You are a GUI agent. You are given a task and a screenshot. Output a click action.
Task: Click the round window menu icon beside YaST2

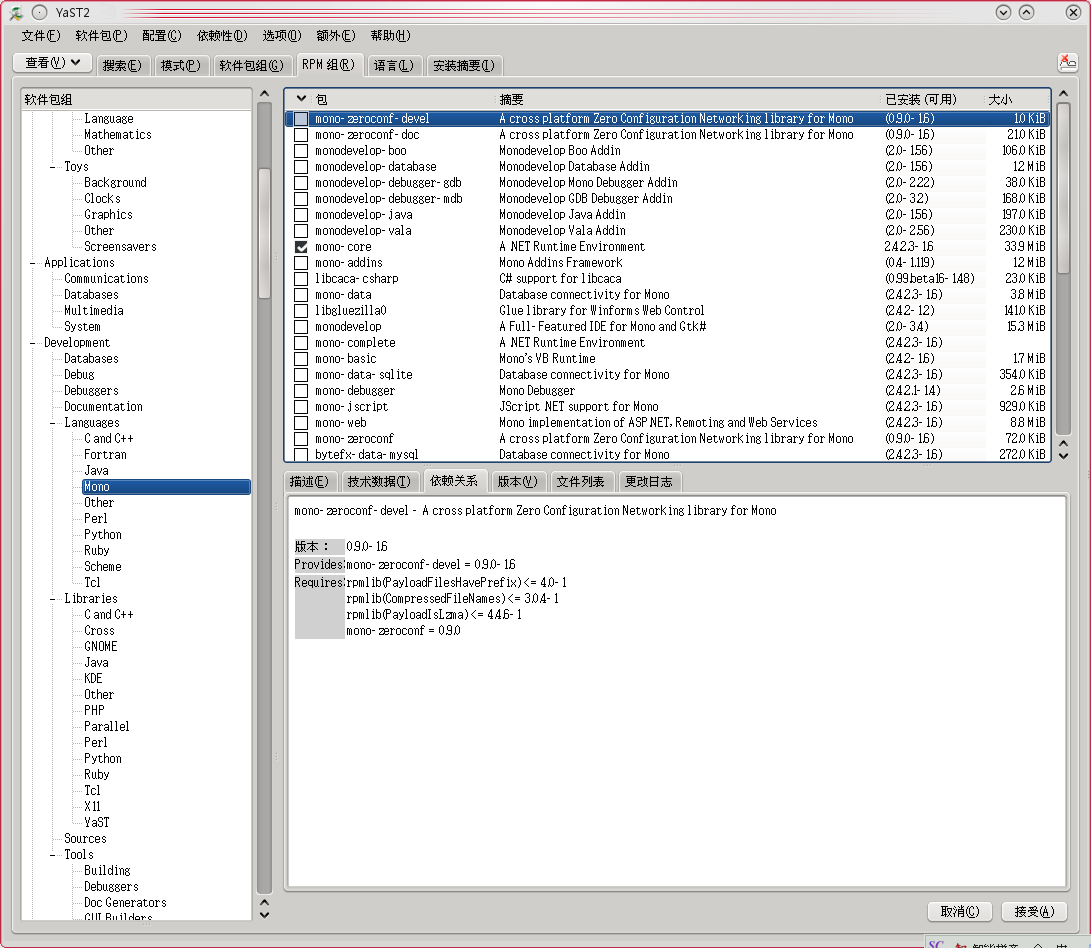point(40,13)
